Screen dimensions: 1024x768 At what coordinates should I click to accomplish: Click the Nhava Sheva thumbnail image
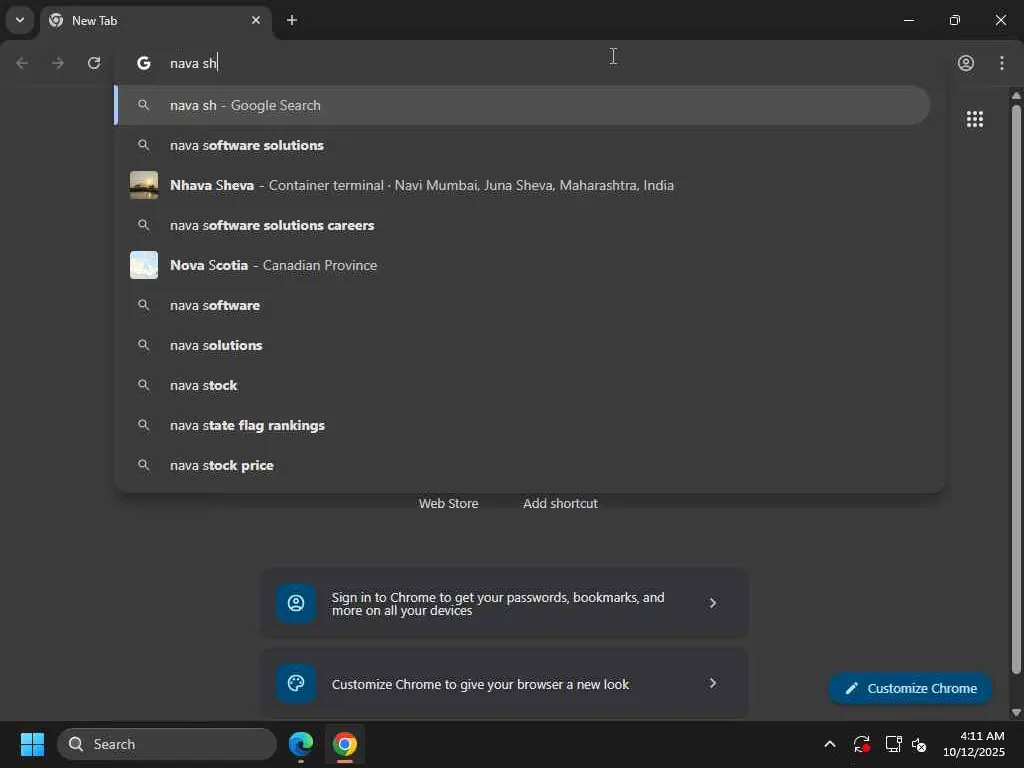(144, 185)
